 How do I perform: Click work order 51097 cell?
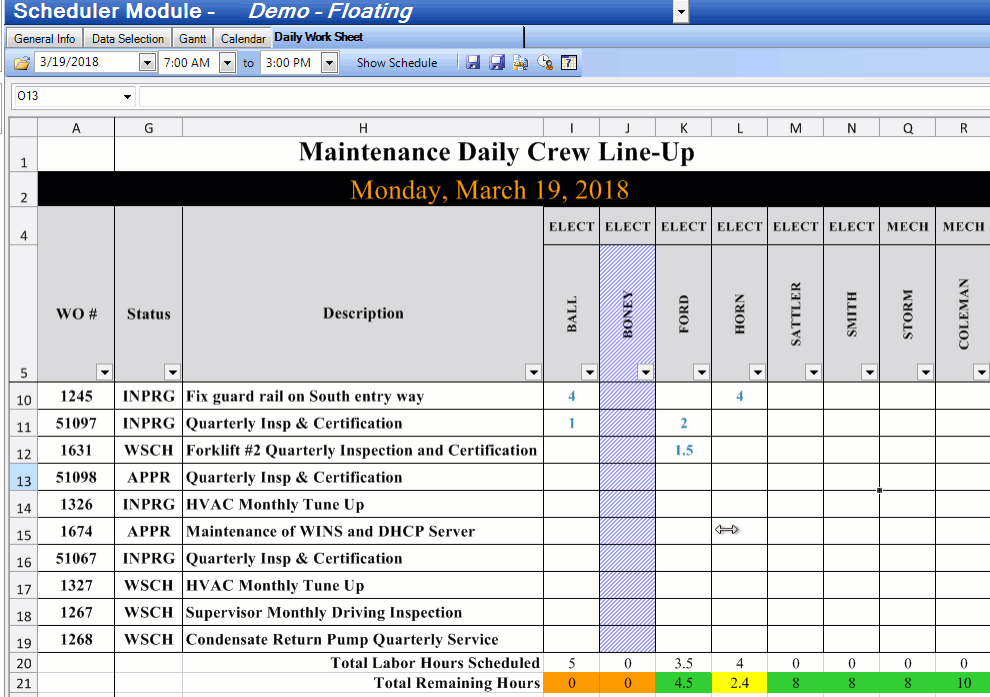76,423
